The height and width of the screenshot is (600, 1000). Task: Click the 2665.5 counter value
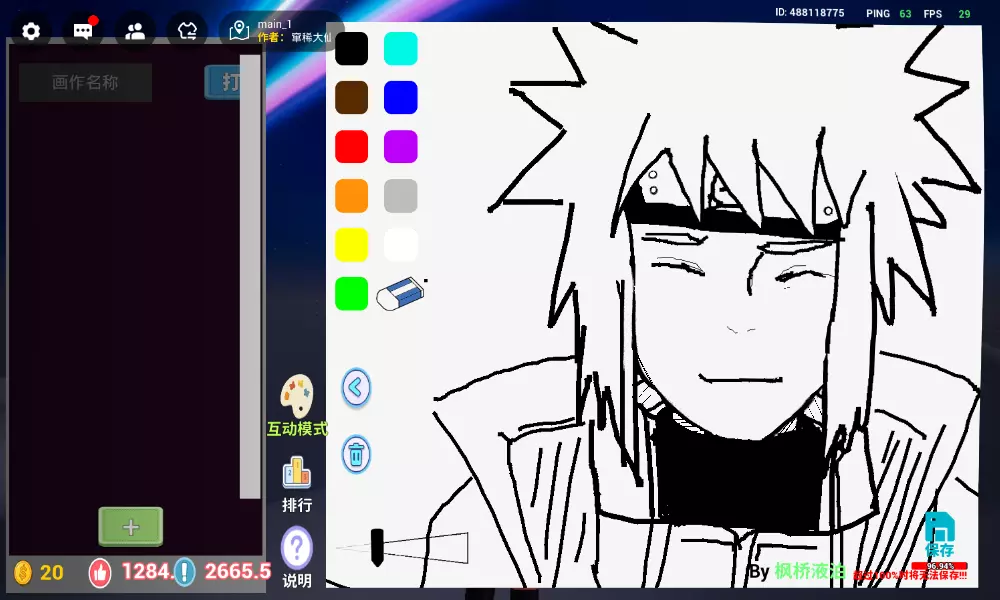[x=237, y=571]
